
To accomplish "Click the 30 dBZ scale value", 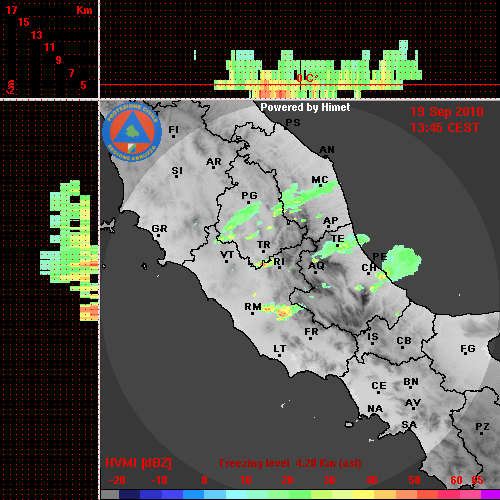I will 330,480.
